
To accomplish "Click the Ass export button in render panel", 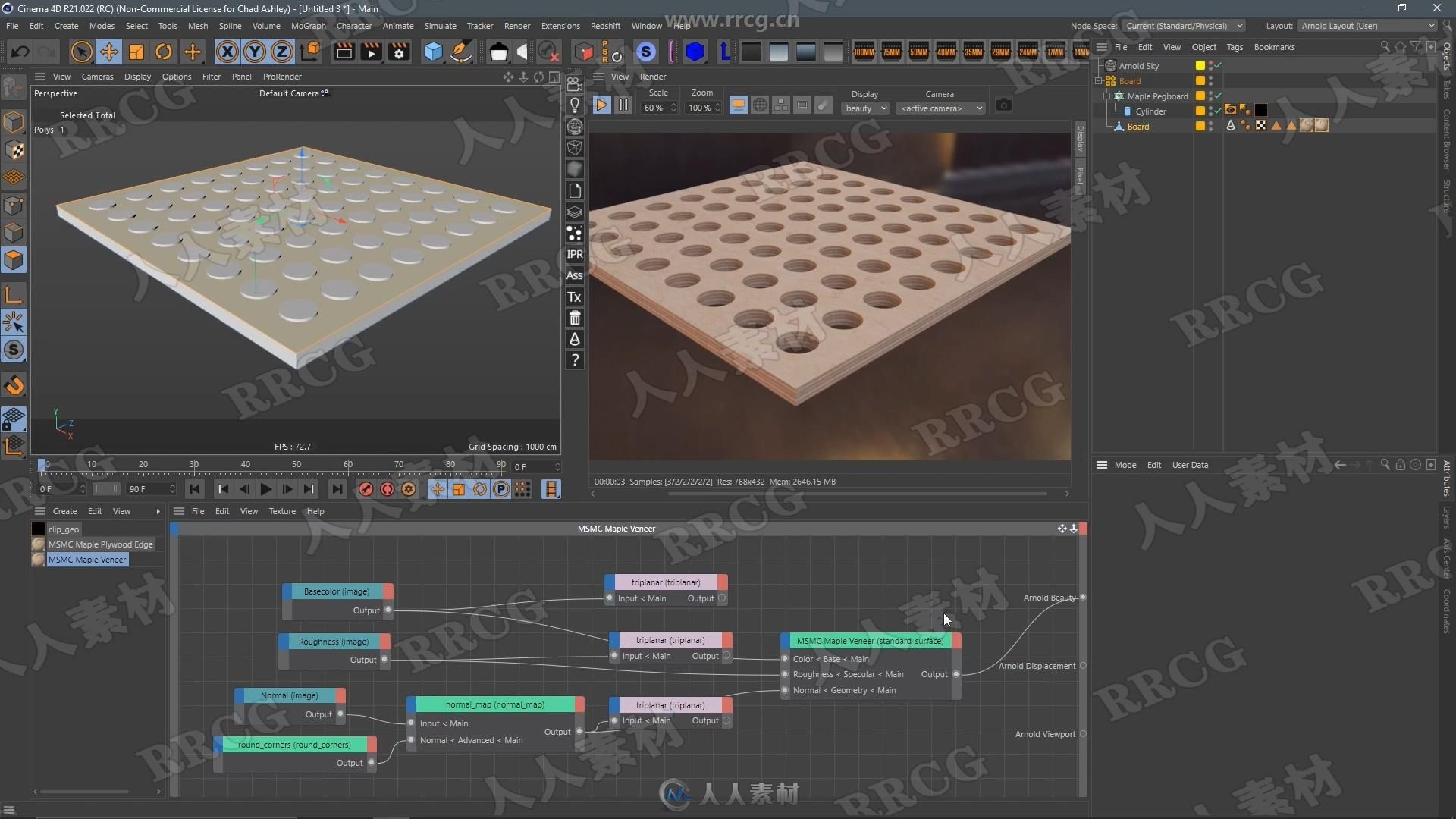I will (x=575, y=276).
